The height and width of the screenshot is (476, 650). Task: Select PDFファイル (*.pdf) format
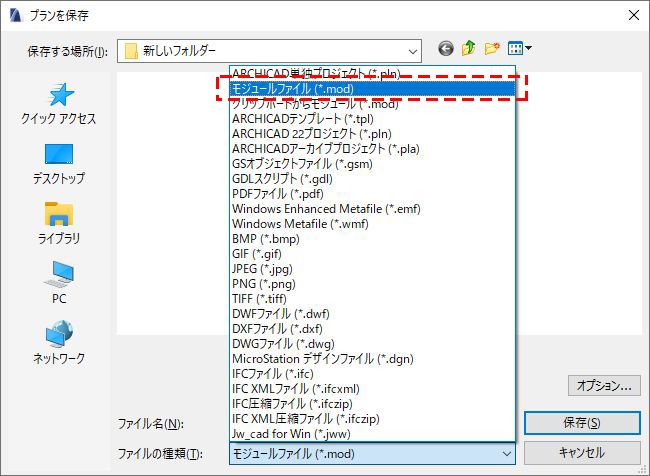(x=372, y=194)
